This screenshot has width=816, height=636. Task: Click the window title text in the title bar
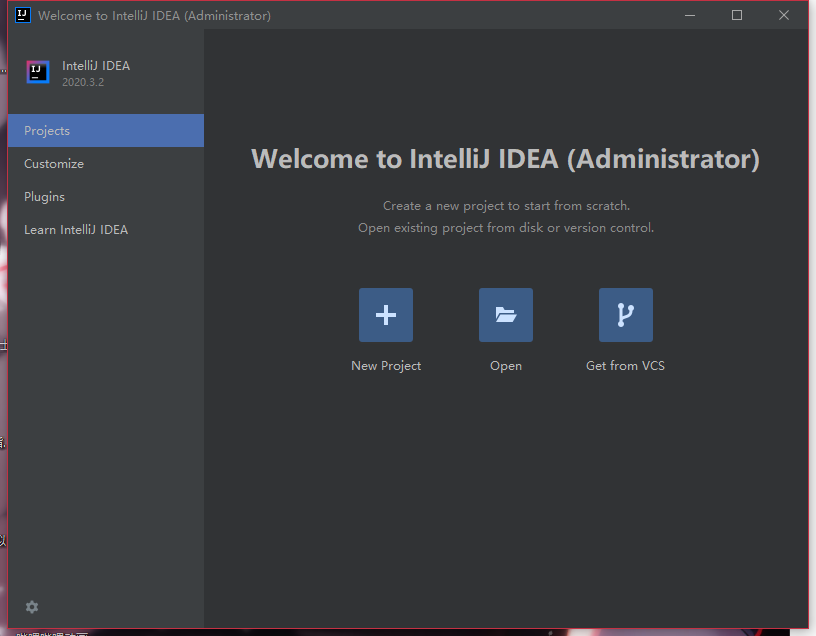tap(155, 16)
